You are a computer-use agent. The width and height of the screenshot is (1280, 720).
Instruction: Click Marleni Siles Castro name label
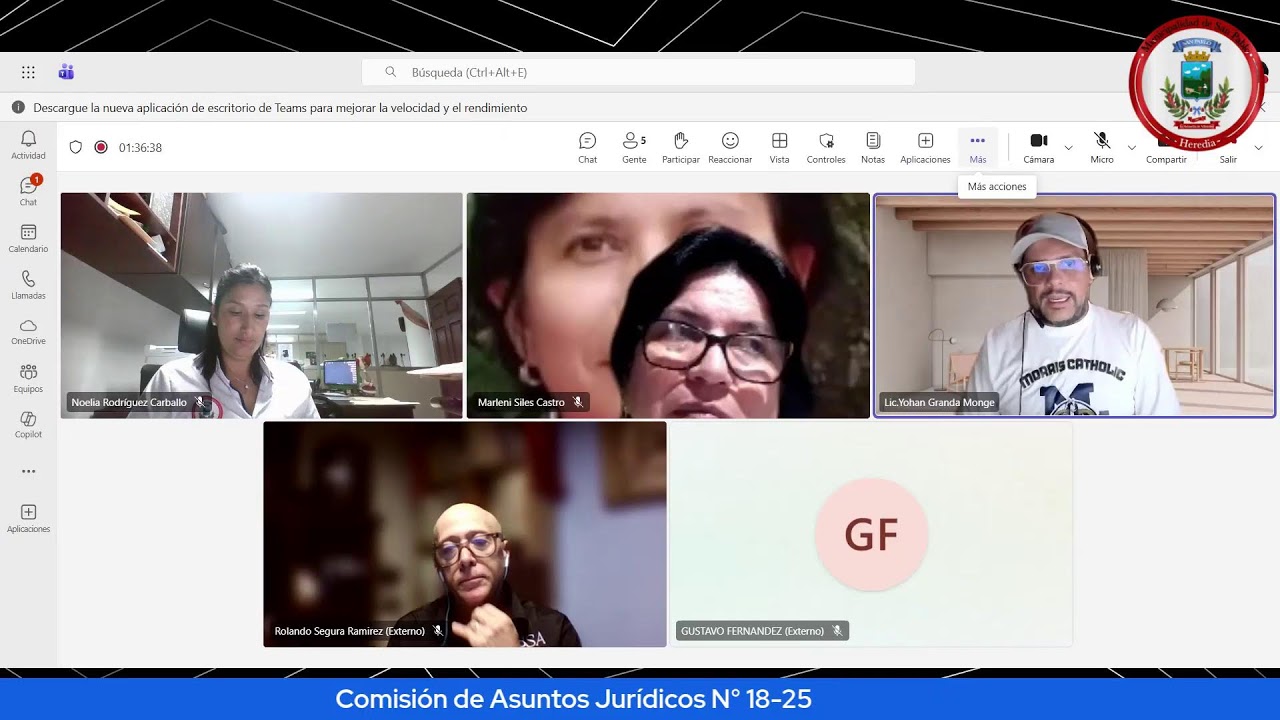tap(521, 402)
